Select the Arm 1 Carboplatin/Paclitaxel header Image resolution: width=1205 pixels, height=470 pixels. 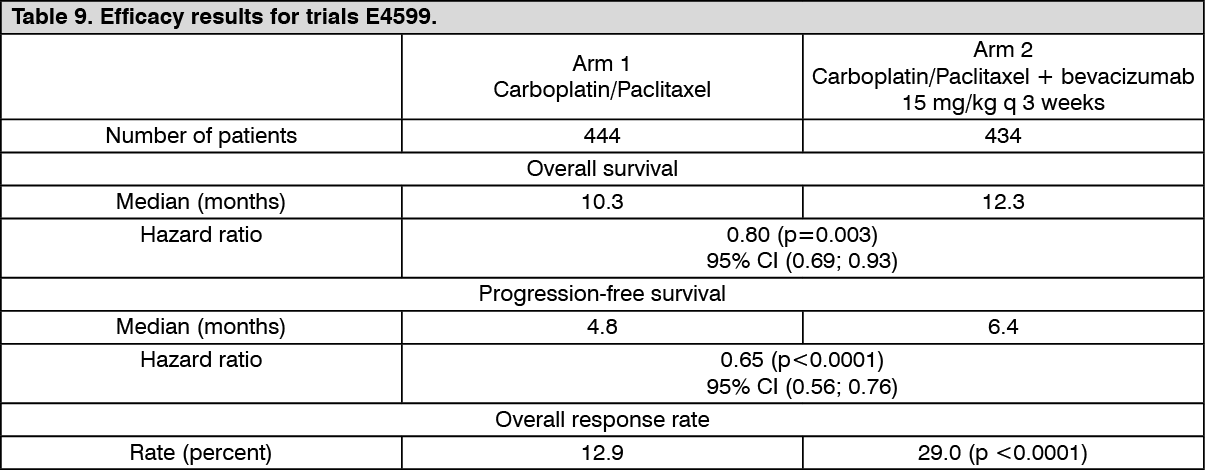(x=602, y=77)
